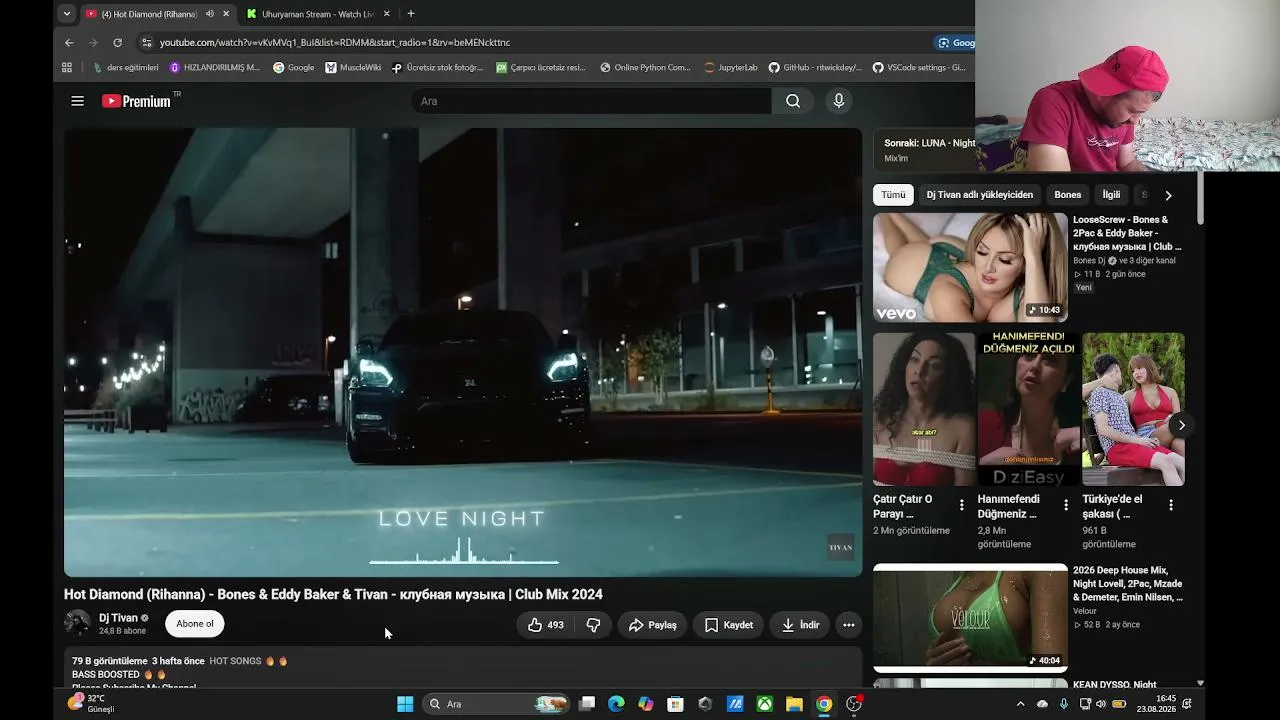Open Türkiye'de el şakası short thumbnail
Image resolution: width=1280 pixels, height=720 pixels.
(1133, 409)
